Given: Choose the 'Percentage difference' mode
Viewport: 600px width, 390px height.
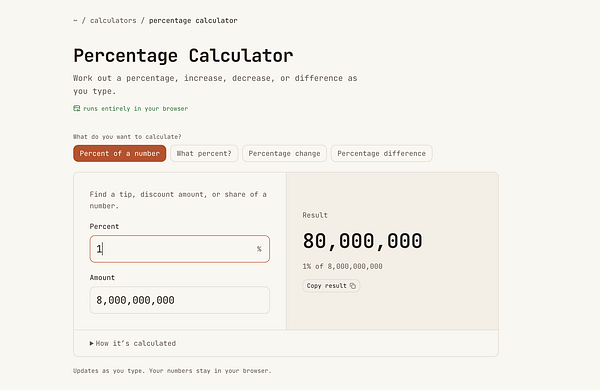Looking at the screenshot, I should pos(382,153).
